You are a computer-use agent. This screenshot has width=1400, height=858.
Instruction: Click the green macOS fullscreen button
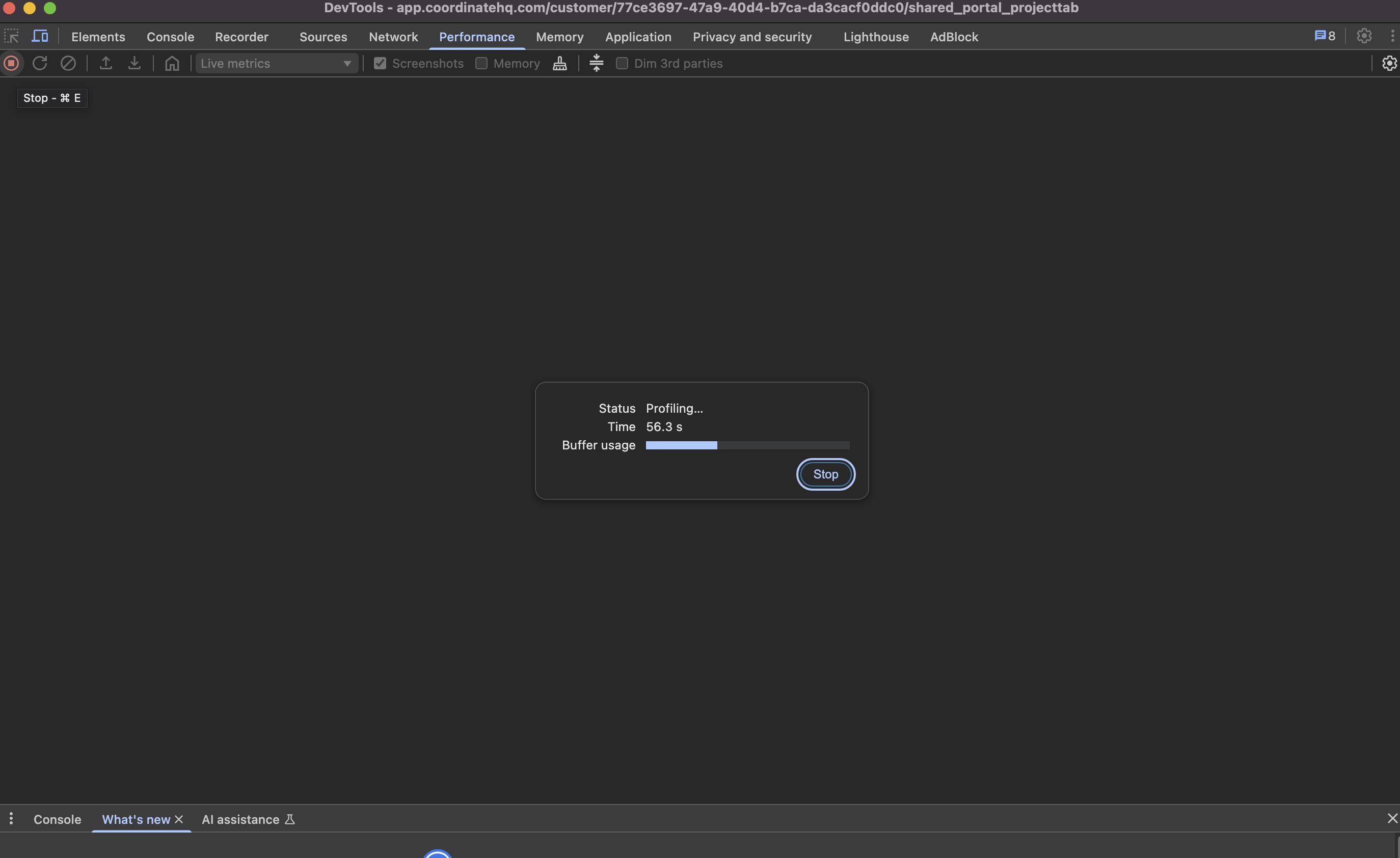point(50,8)
